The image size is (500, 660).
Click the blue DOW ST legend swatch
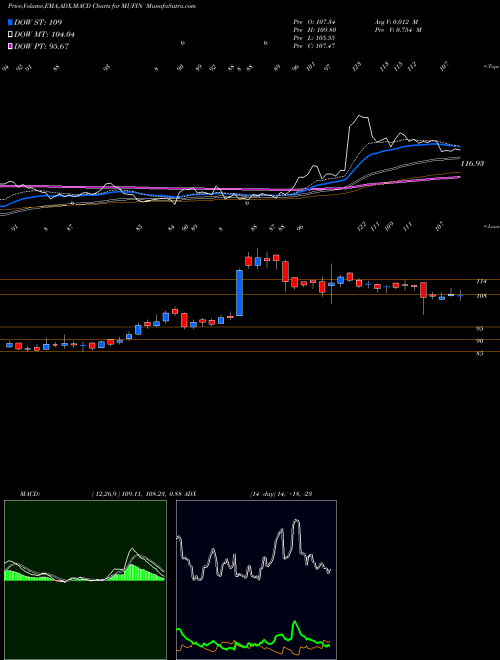[x=11, y=22]
